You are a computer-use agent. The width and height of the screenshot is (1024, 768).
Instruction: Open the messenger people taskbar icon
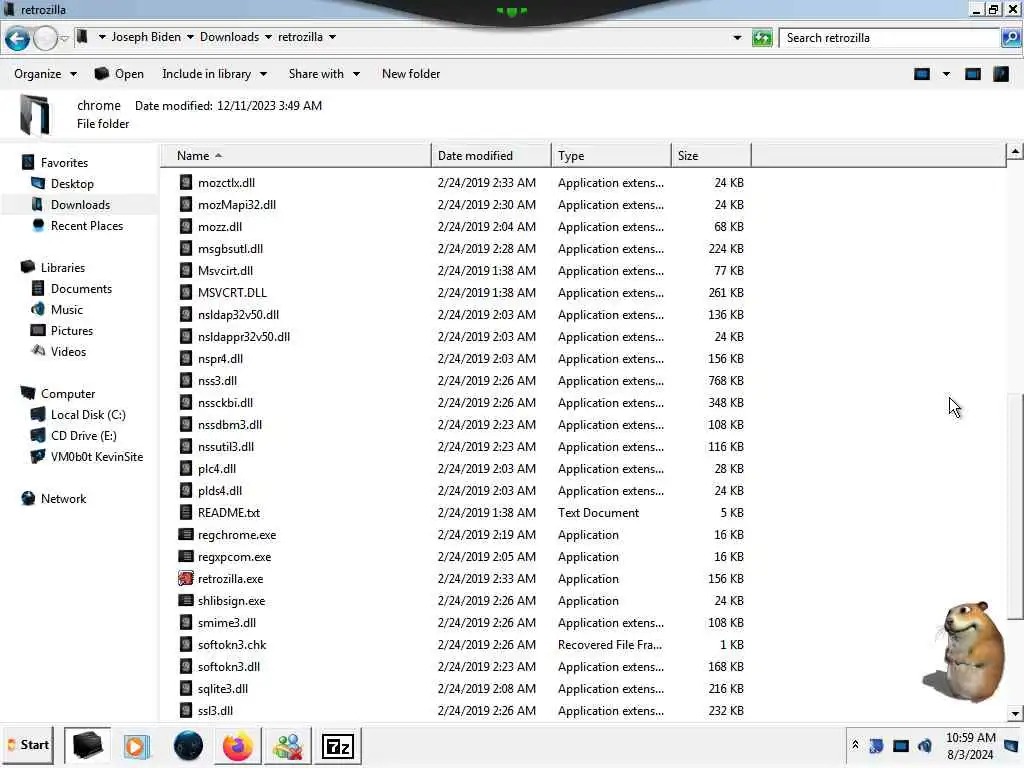[x=288, y=746]
